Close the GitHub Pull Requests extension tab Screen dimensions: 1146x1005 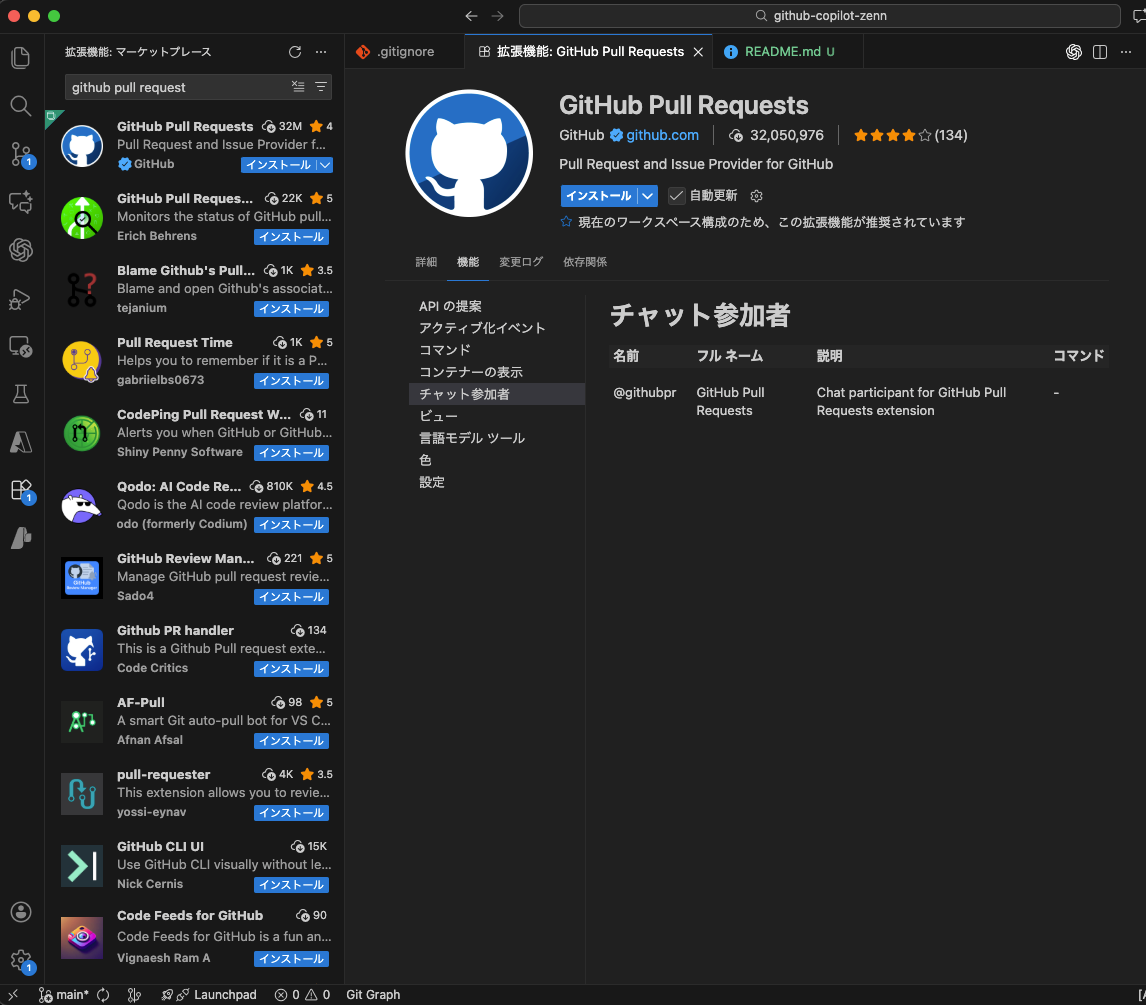(698, 52)
